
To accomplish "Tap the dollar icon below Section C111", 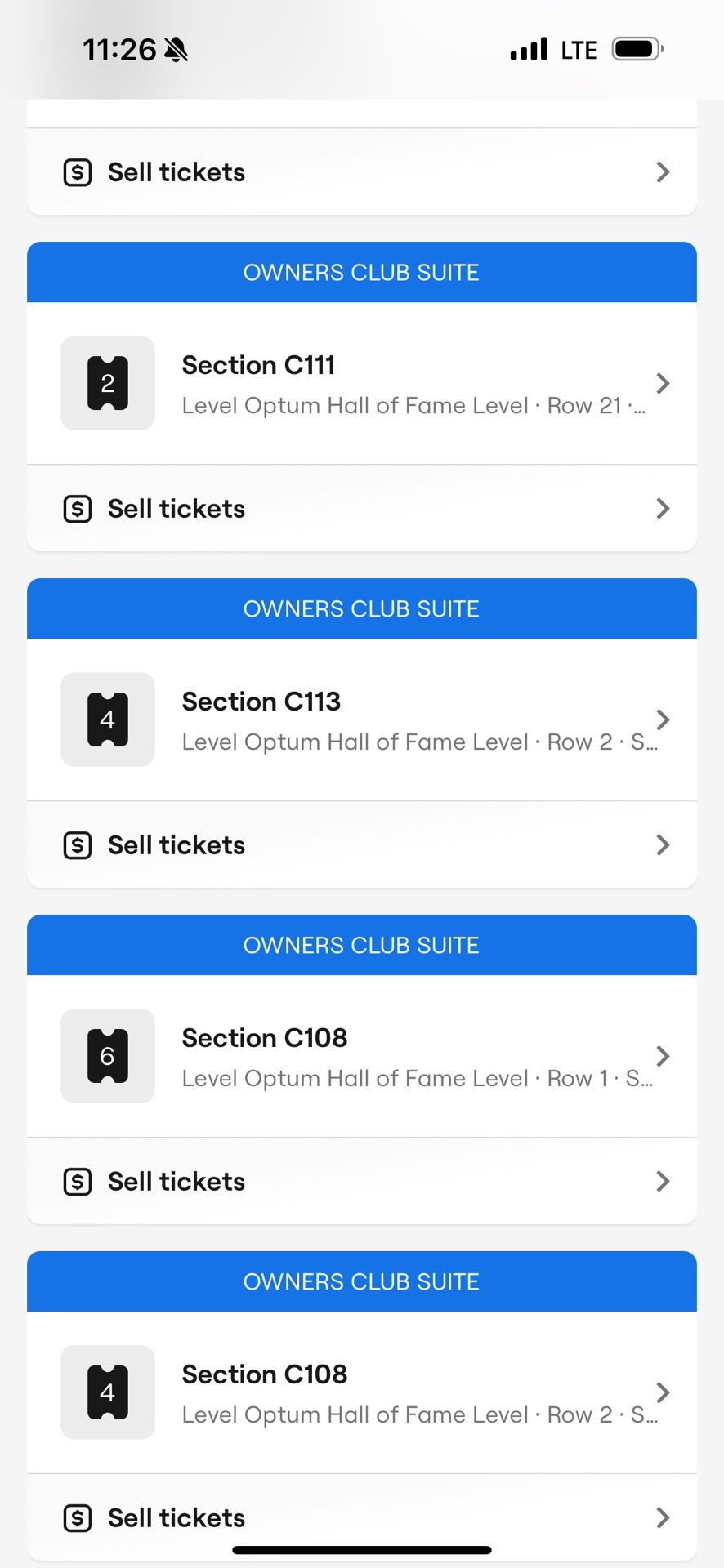I will coord(78,509).
